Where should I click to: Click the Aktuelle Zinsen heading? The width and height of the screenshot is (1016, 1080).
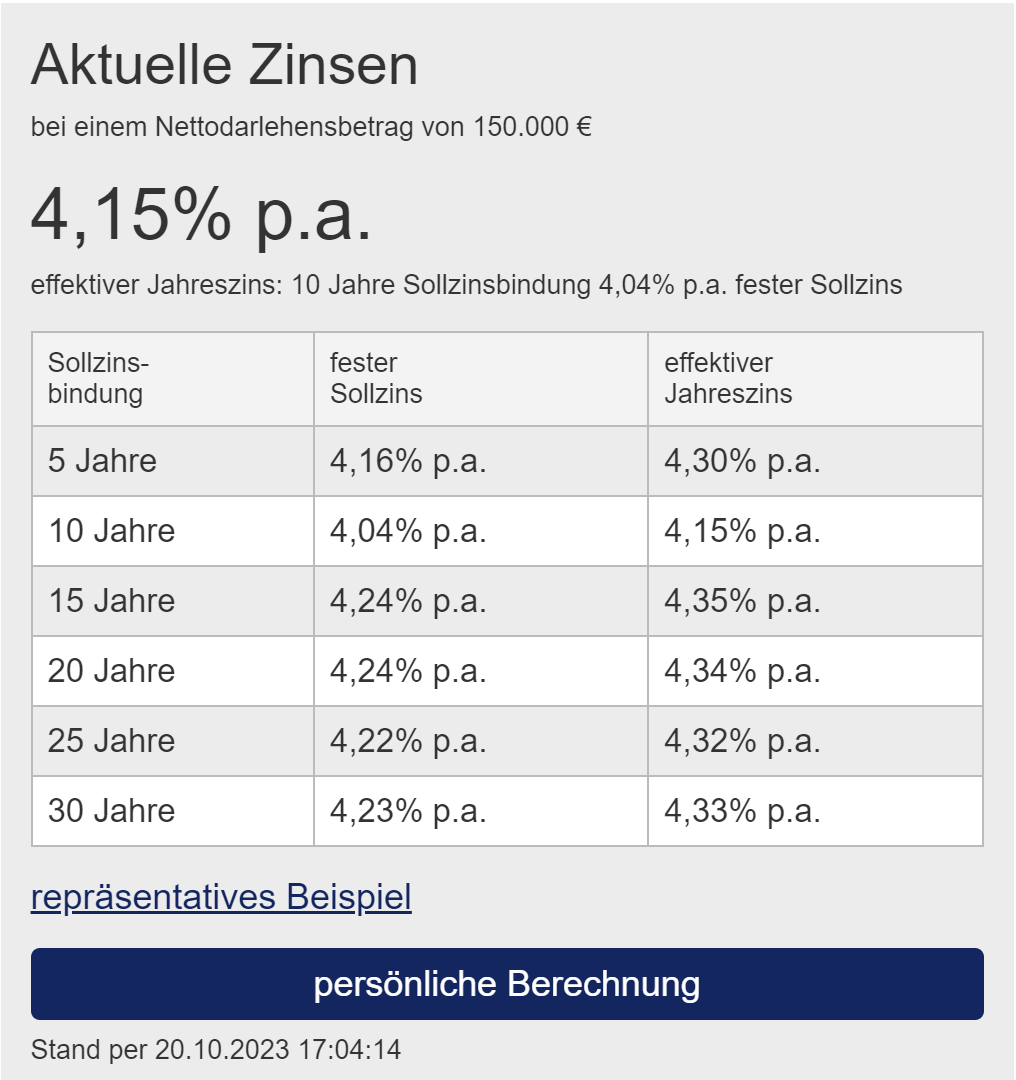224,66
